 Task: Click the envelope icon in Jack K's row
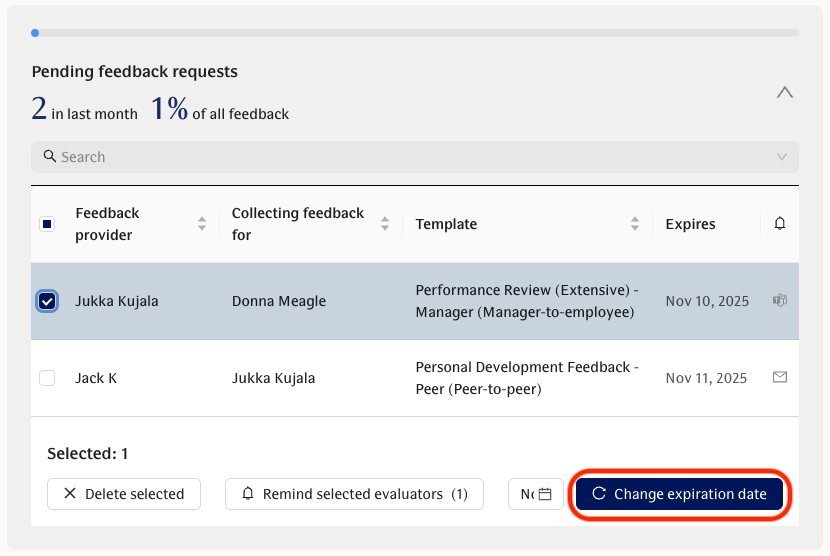point(780,377)
